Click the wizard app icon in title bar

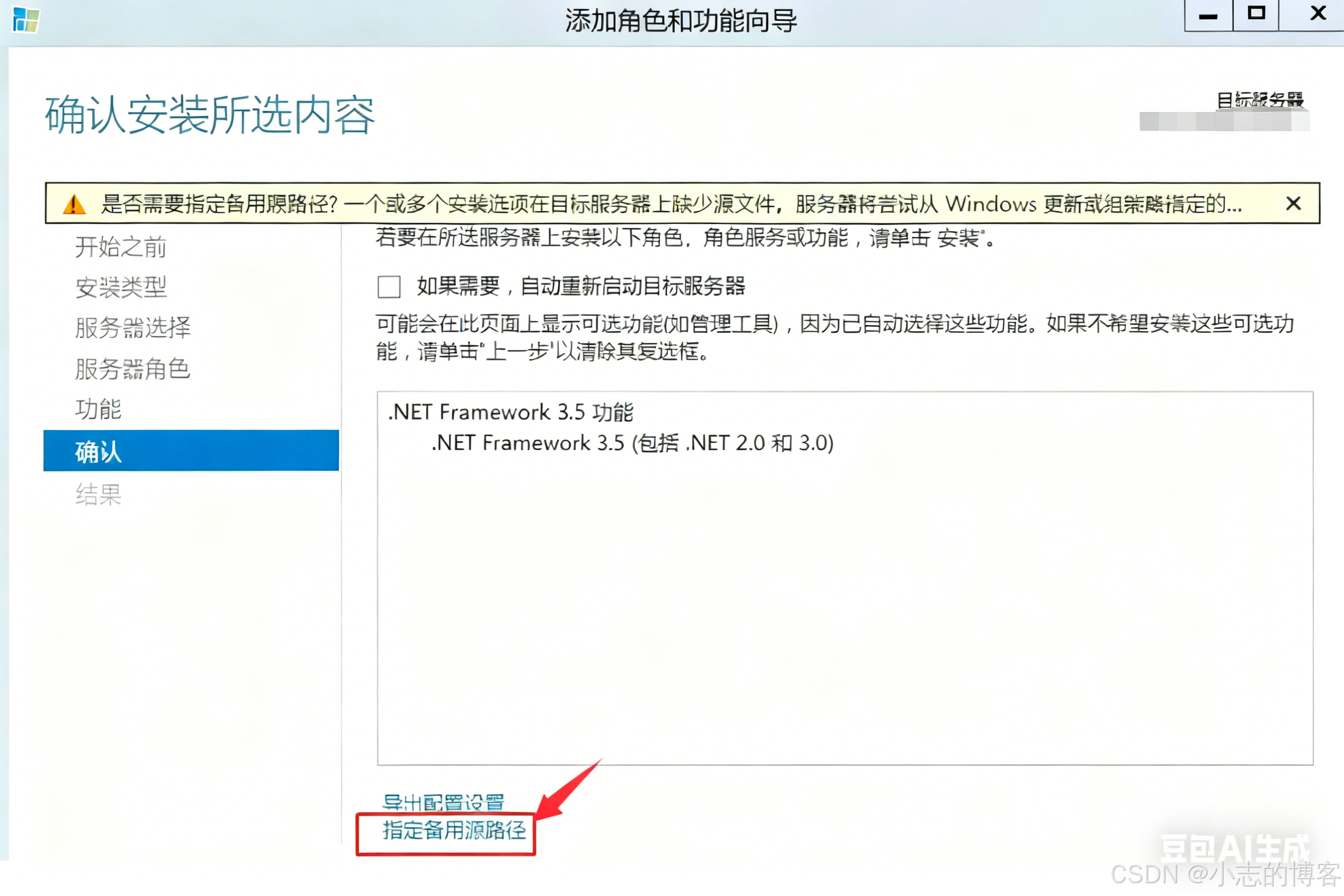coord(25,20)
